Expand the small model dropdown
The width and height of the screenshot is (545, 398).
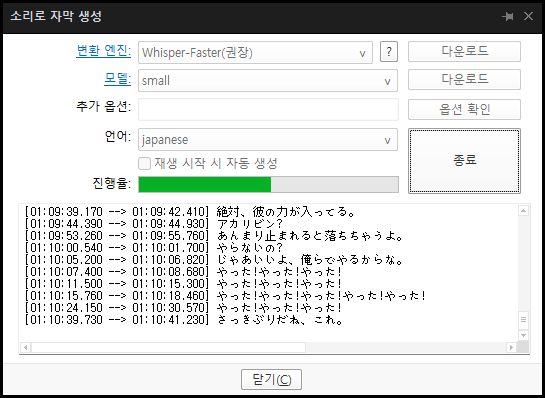268,81
